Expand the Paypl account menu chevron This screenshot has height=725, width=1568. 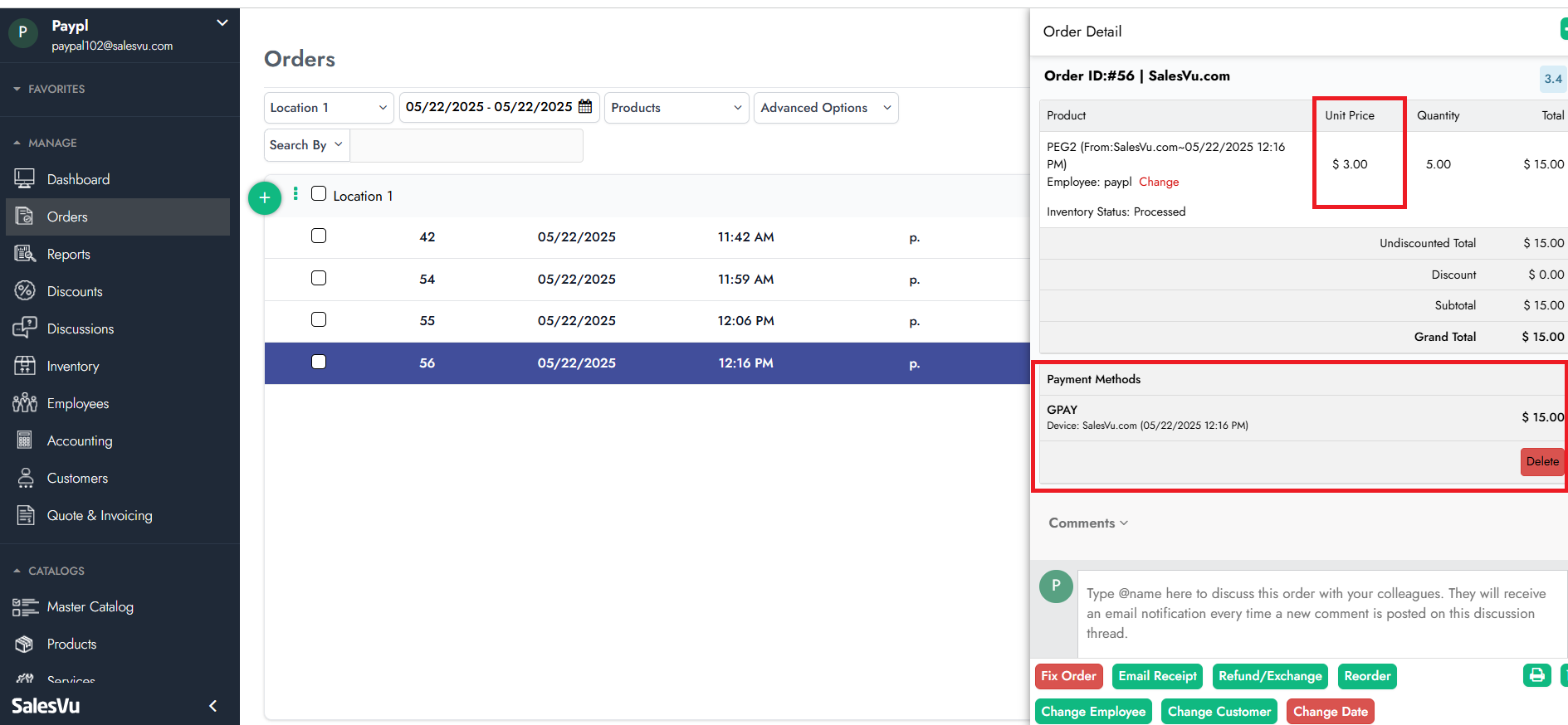coord(222,23)
